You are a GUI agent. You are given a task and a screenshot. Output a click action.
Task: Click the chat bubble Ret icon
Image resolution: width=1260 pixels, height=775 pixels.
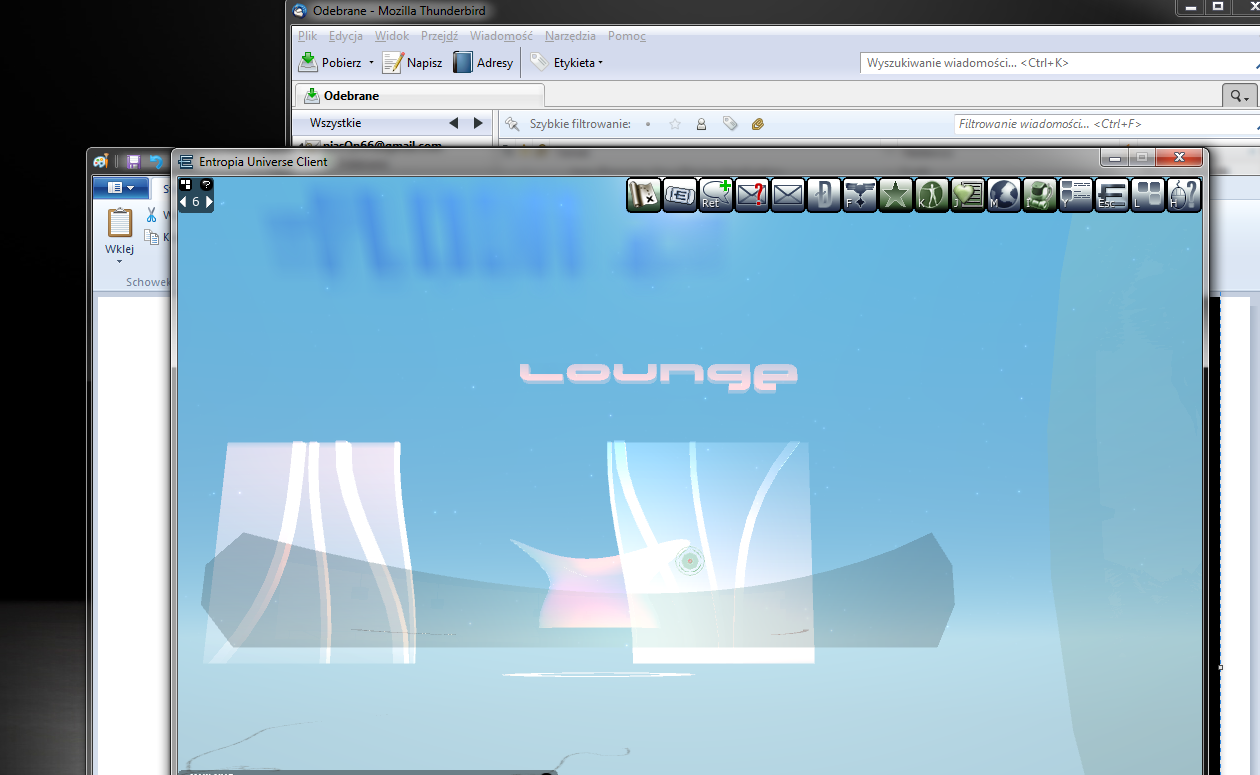click(715, 195)
